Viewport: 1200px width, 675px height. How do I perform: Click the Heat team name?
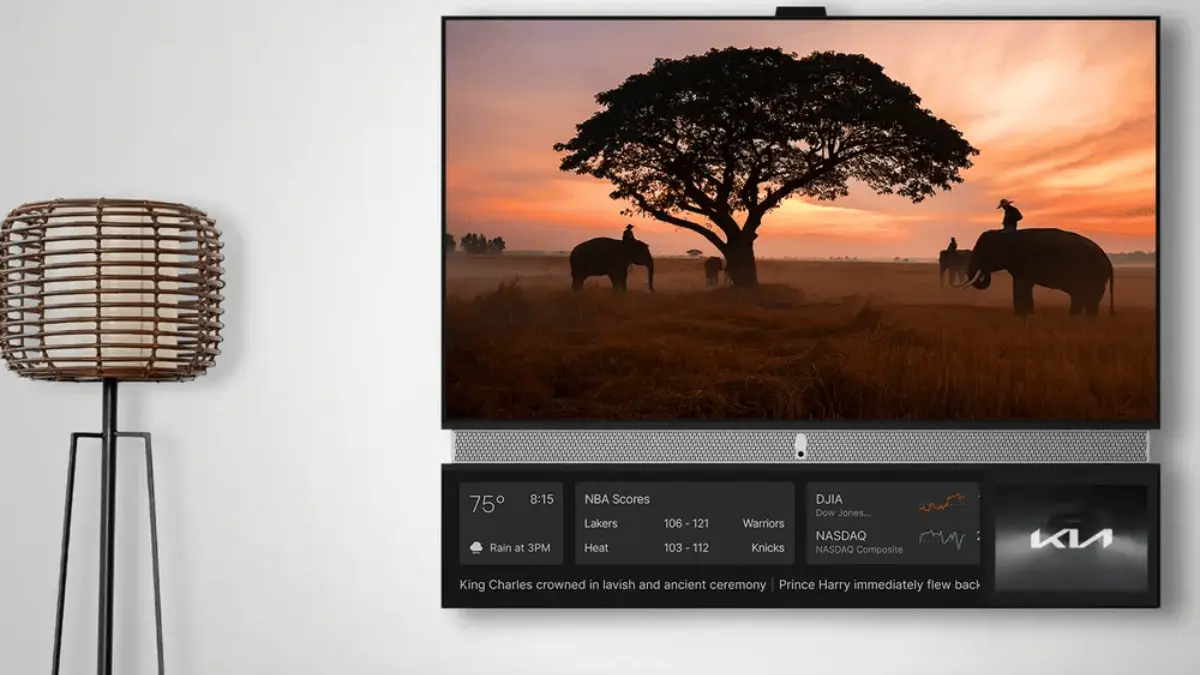coord(596,548)
